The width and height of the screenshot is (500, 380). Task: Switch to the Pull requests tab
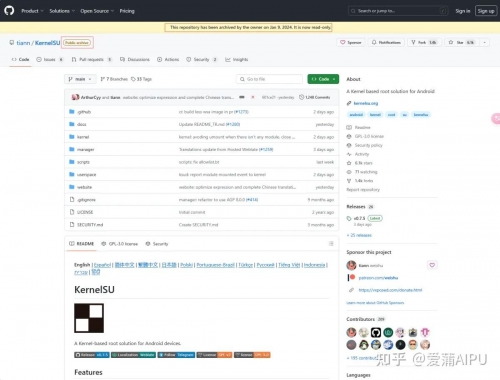click(x=91, y=59)
